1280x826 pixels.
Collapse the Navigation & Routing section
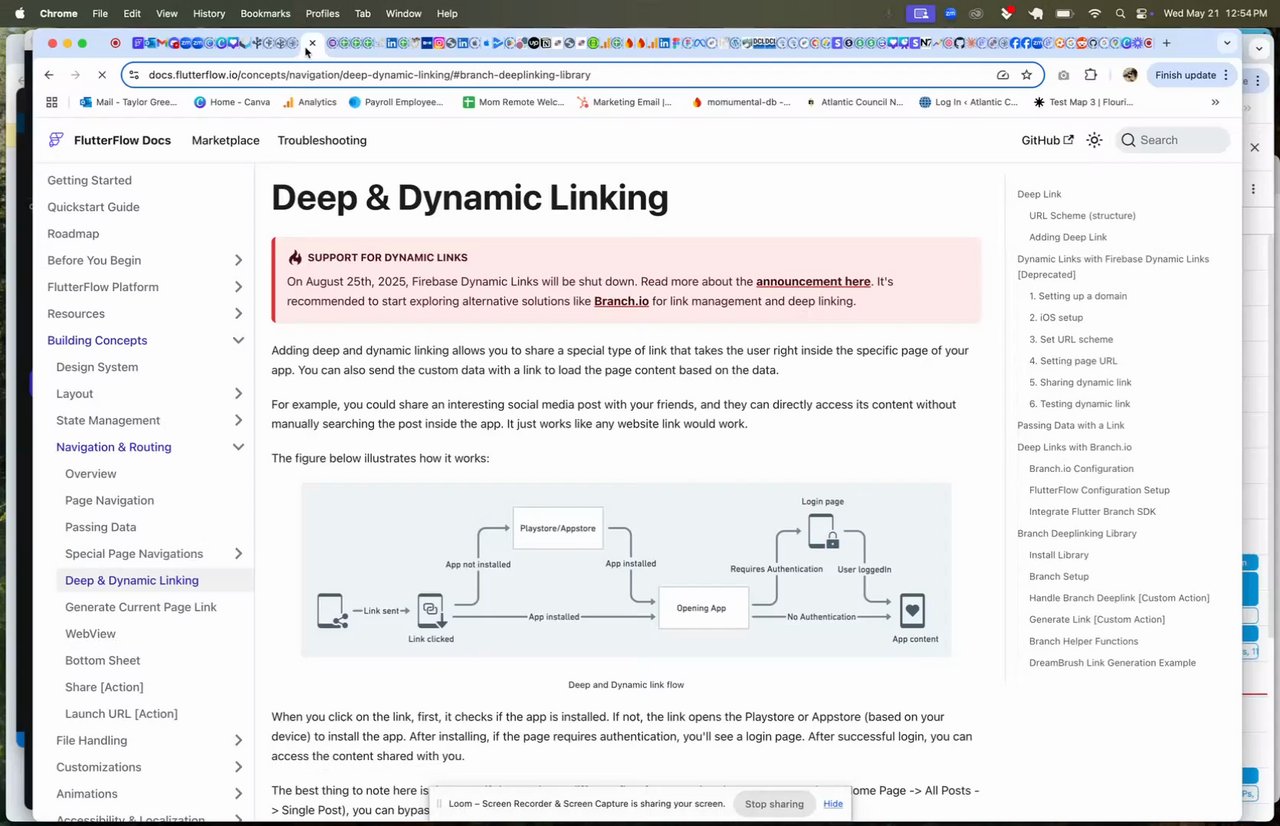click(238, 447)
